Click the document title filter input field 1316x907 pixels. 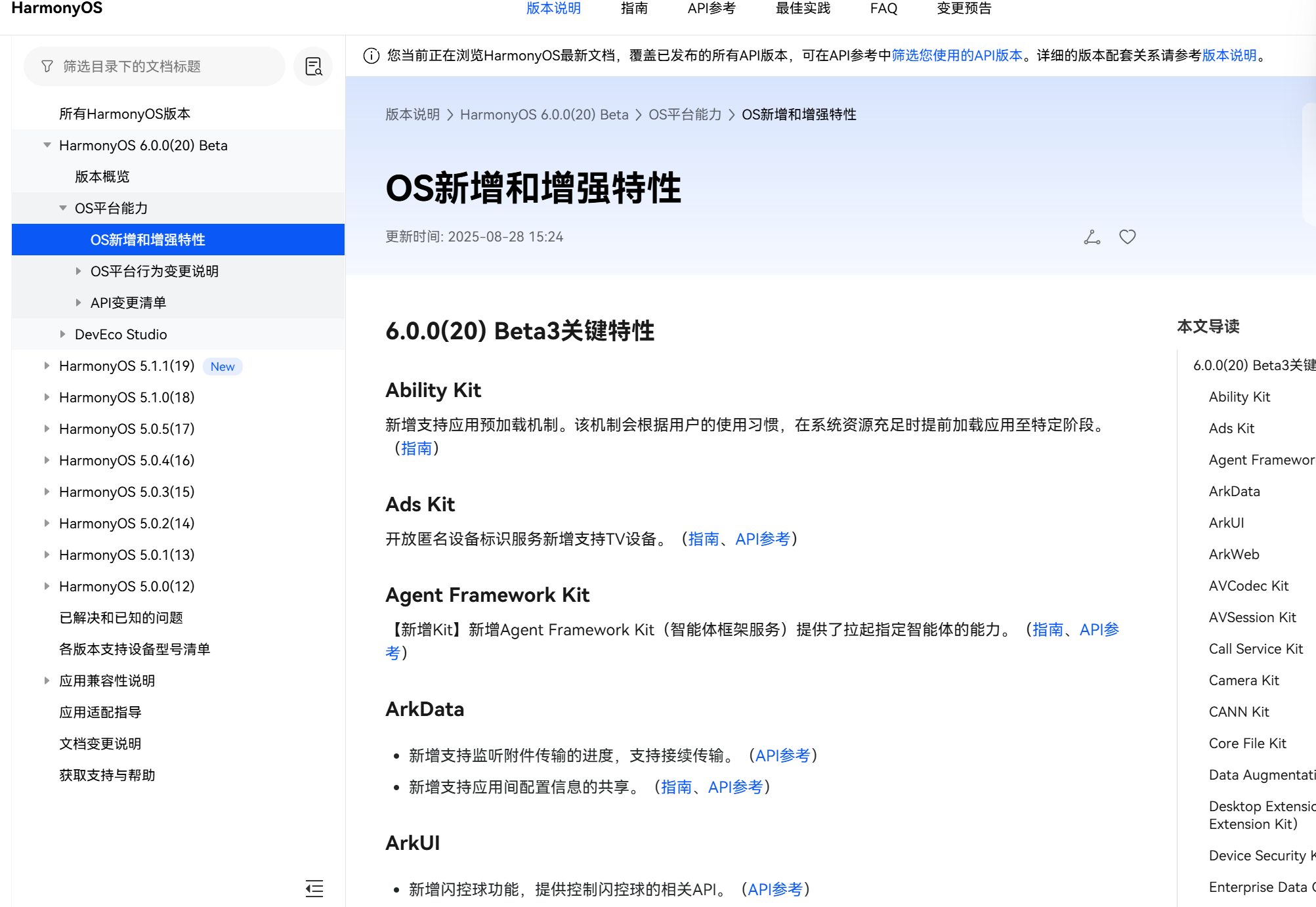point(164,66)
